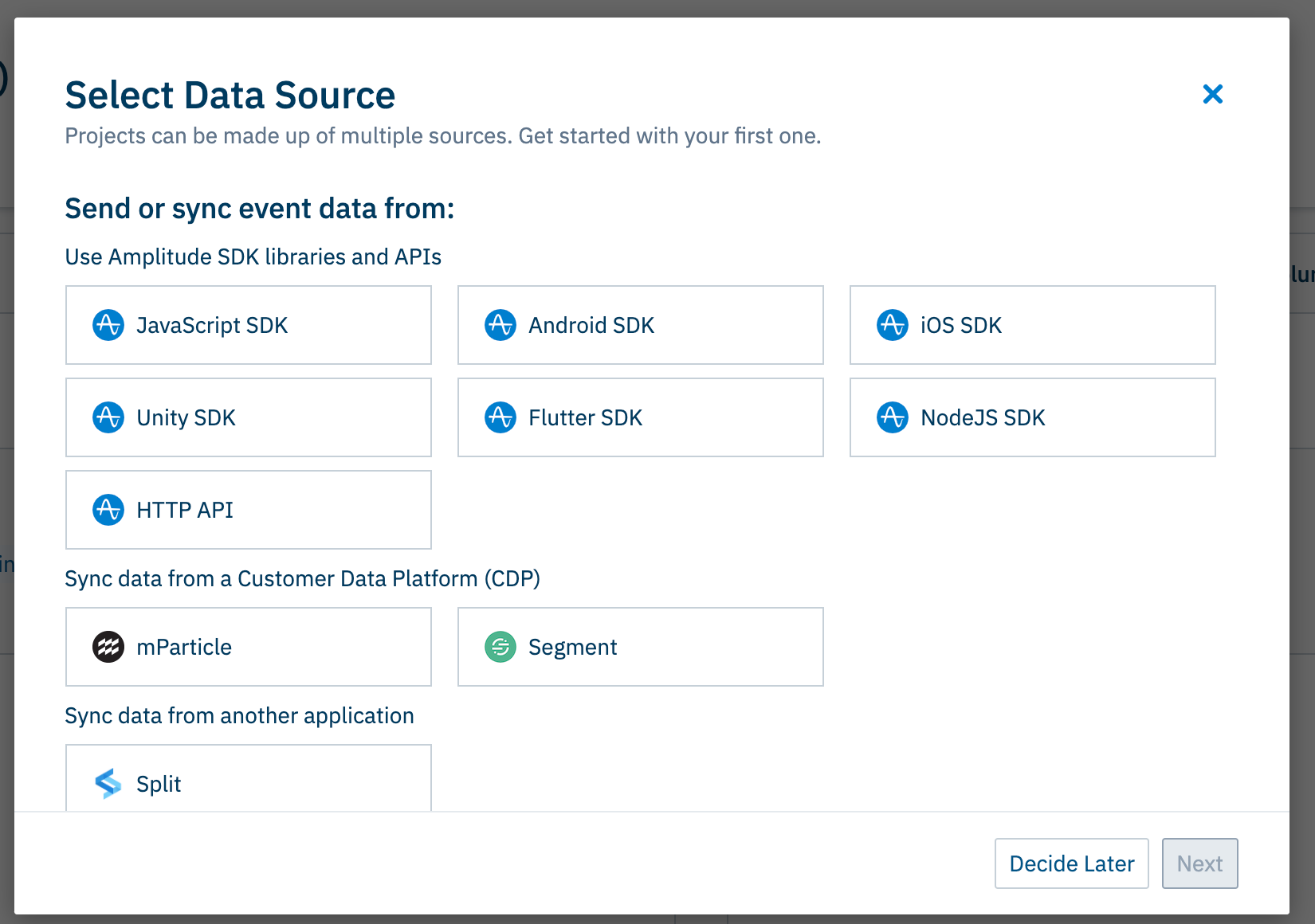Select the JavaScript SDK source card
This screenshot has width=1315, height=924.
[249, 325]
